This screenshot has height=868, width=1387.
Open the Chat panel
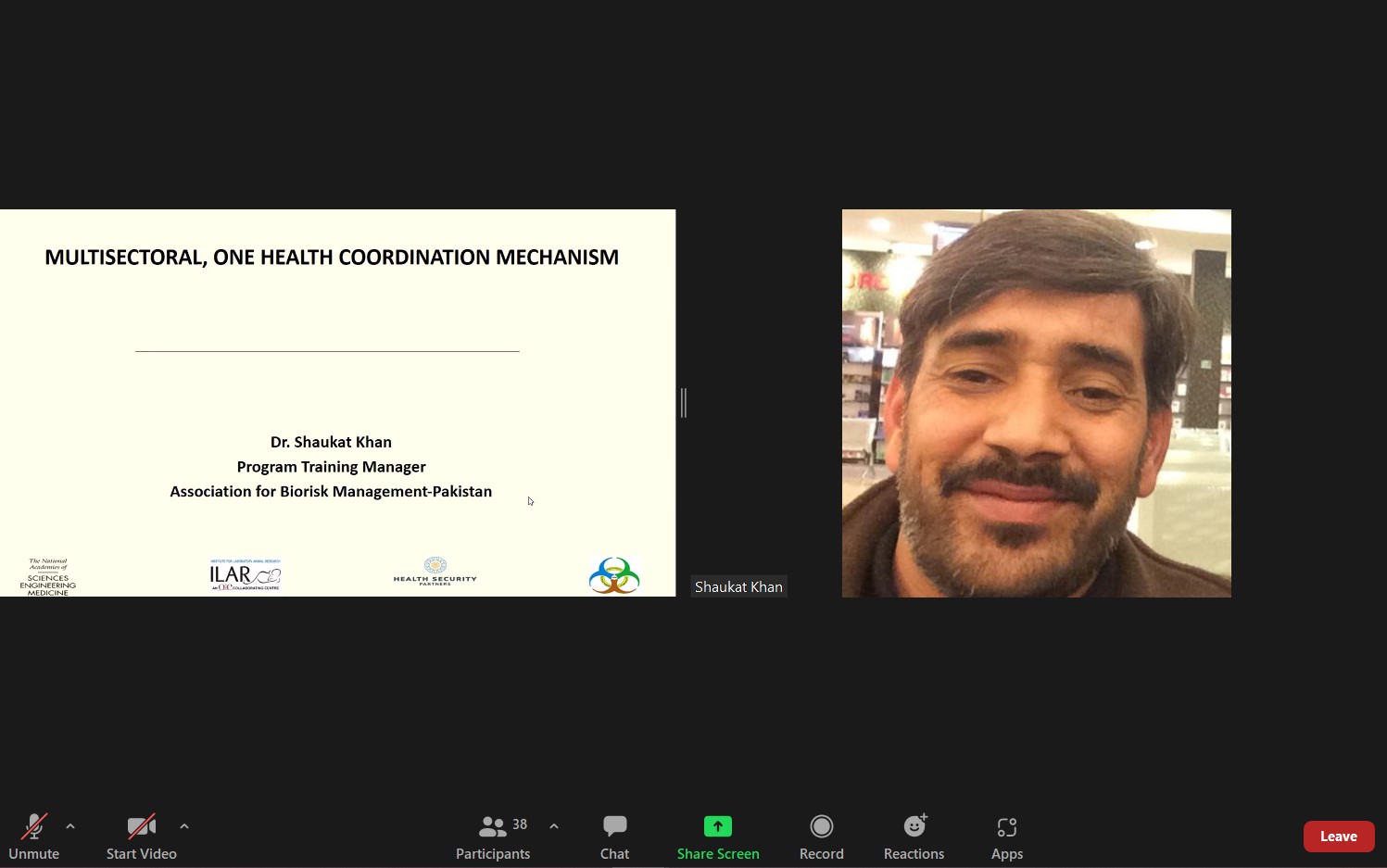pos(615,837)
